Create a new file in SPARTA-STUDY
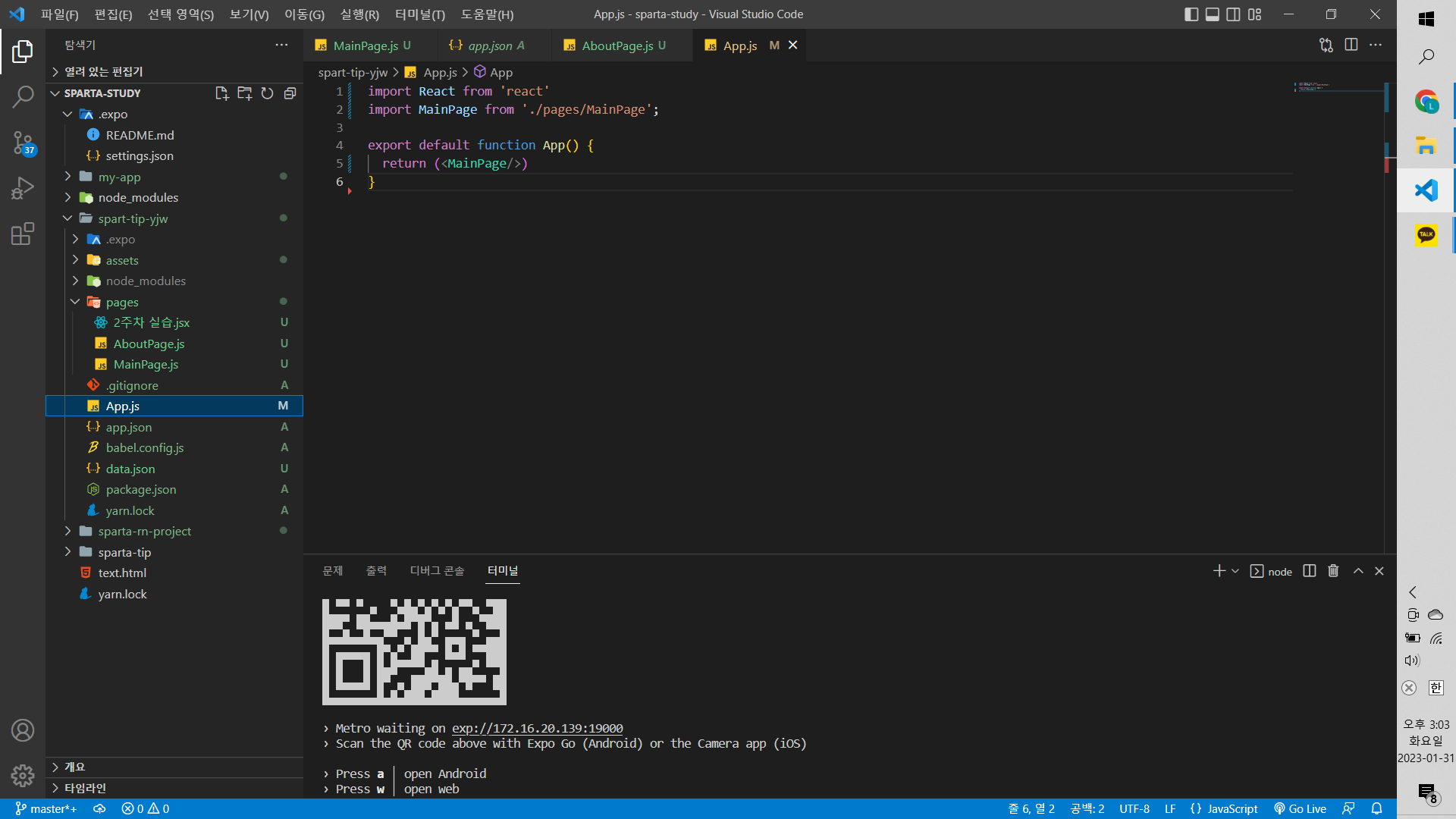The image size is (1456, 819). click(x=221, y=93)
